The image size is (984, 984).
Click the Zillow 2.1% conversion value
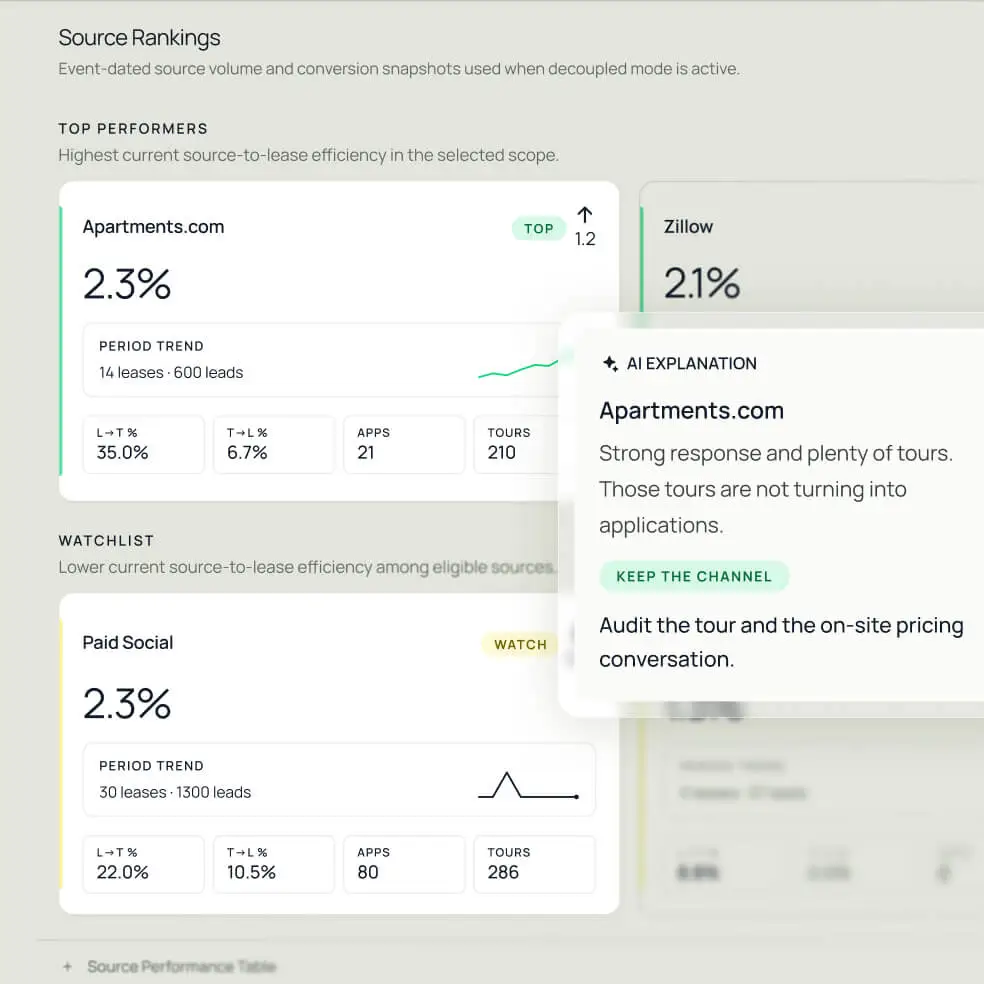[x=702, y=283]
